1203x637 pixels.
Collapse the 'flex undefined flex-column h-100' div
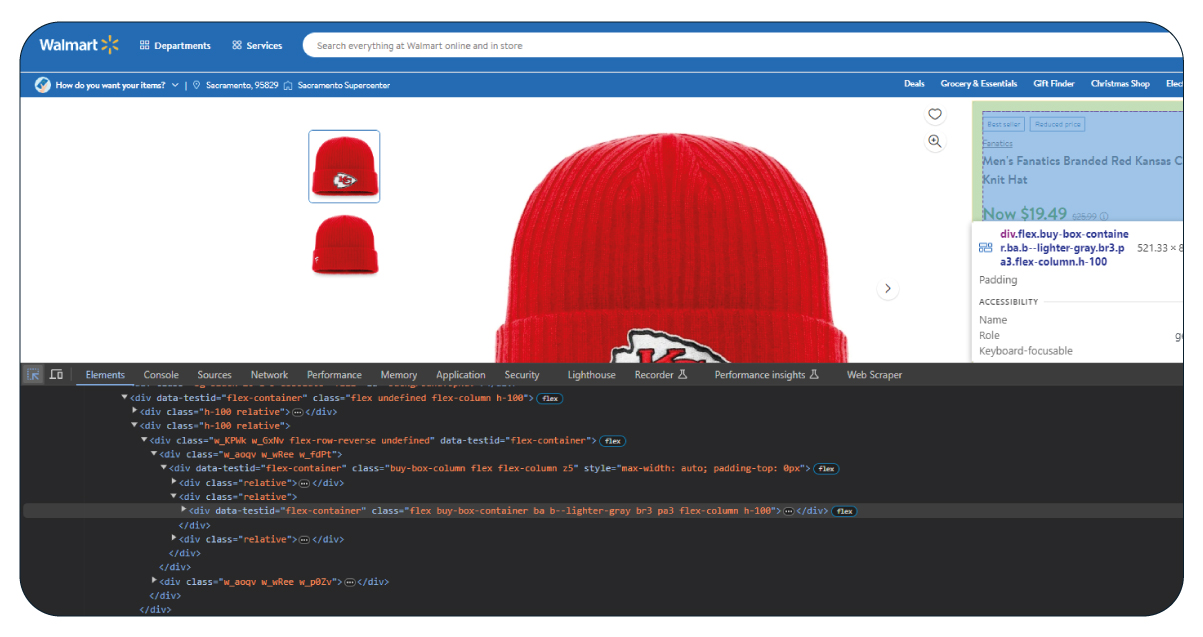[x=125, y=398]
